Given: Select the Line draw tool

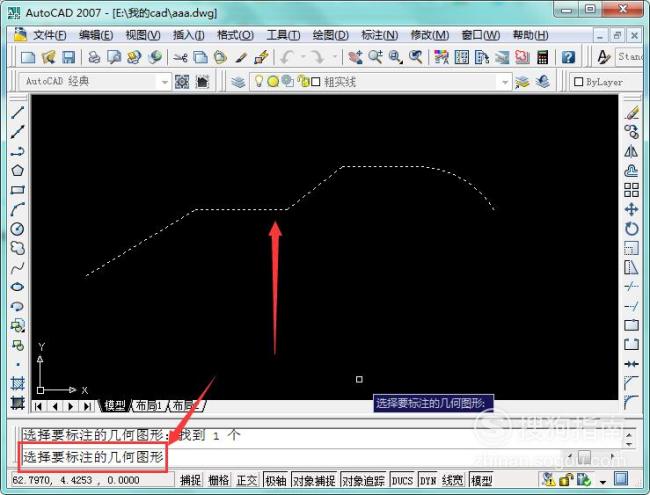Looking at the screenshot, I should [17, 112].
